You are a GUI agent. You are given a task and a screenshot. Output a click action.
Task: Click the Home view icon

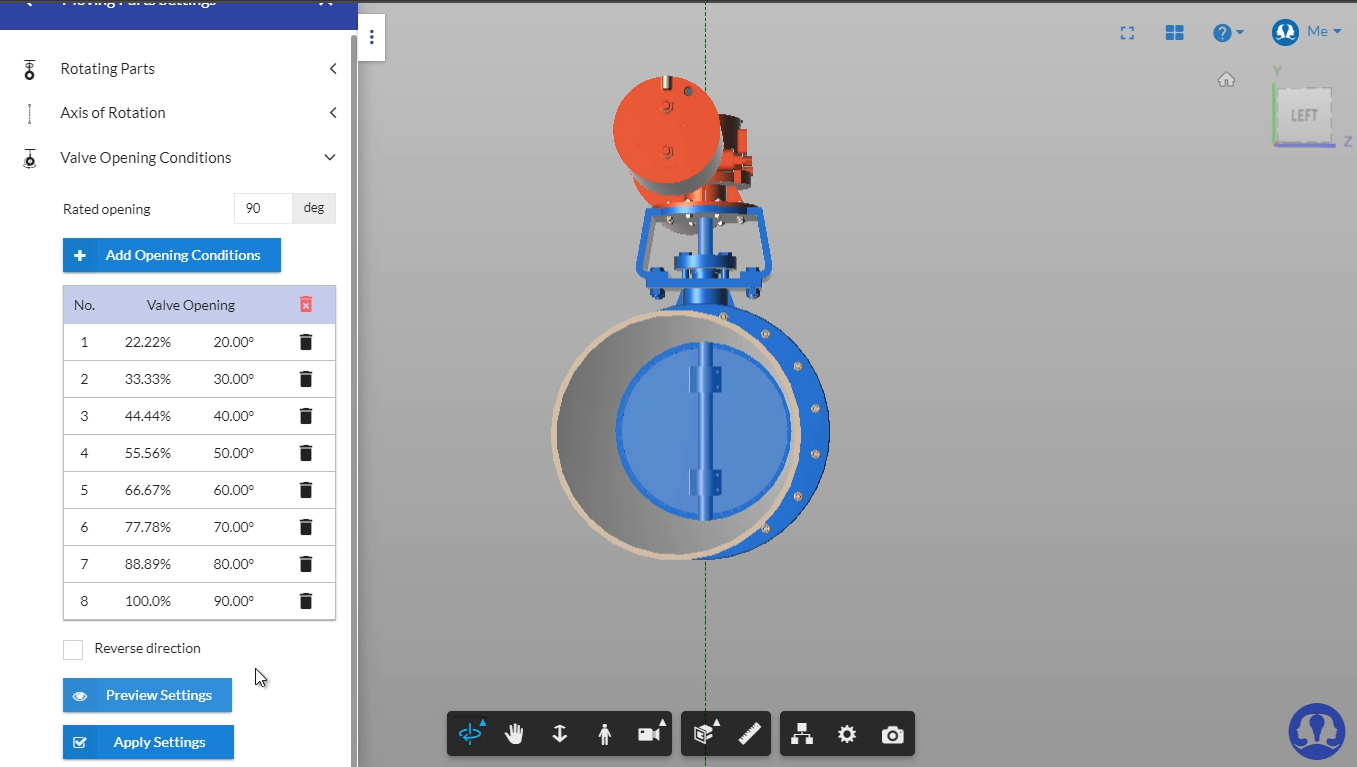1226,80
